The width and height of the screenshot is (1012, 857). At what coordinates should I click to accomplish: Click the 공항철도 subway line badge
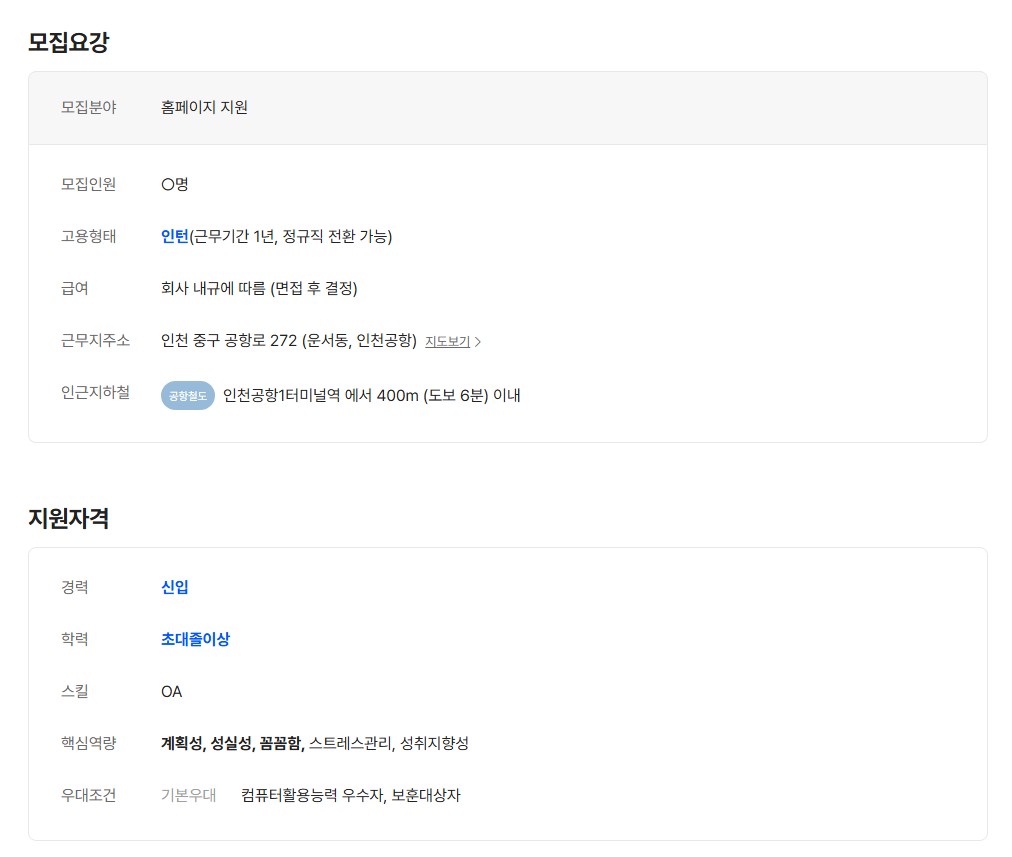(188, 396)
